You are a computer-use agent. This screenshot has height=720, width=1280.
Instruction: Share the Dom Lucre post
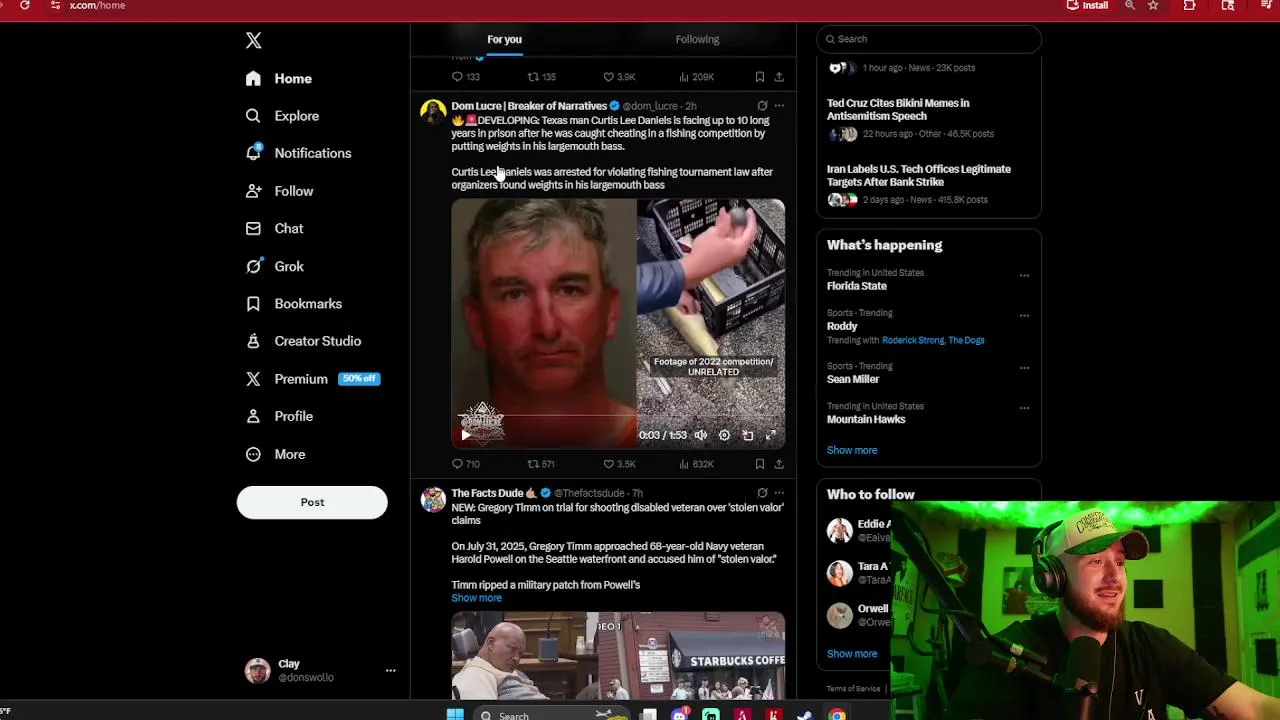click(x=779, y=464)
